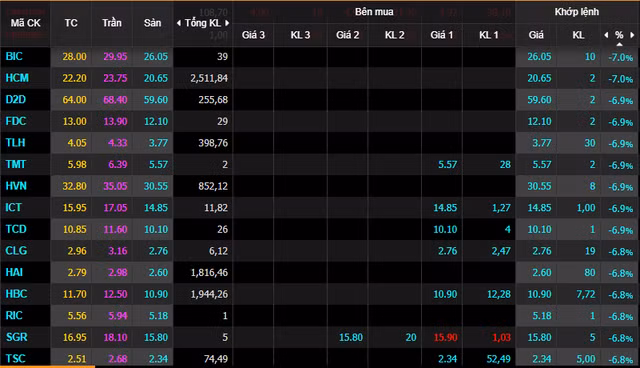This screenshot has width=640, height=368.
Task: Click HCM ceiling price 23.75
Action: 115,78
